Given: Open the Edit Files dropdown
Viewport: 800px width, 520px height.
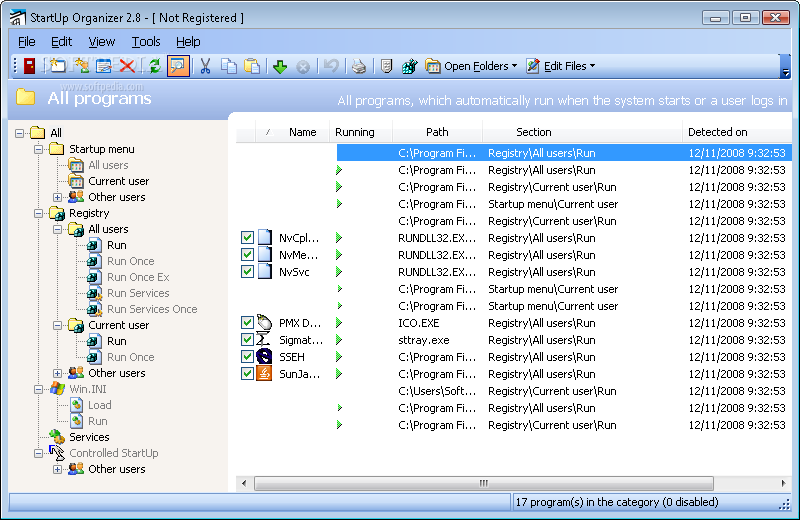Looking at the screenshot, I should tap(561, 66).
